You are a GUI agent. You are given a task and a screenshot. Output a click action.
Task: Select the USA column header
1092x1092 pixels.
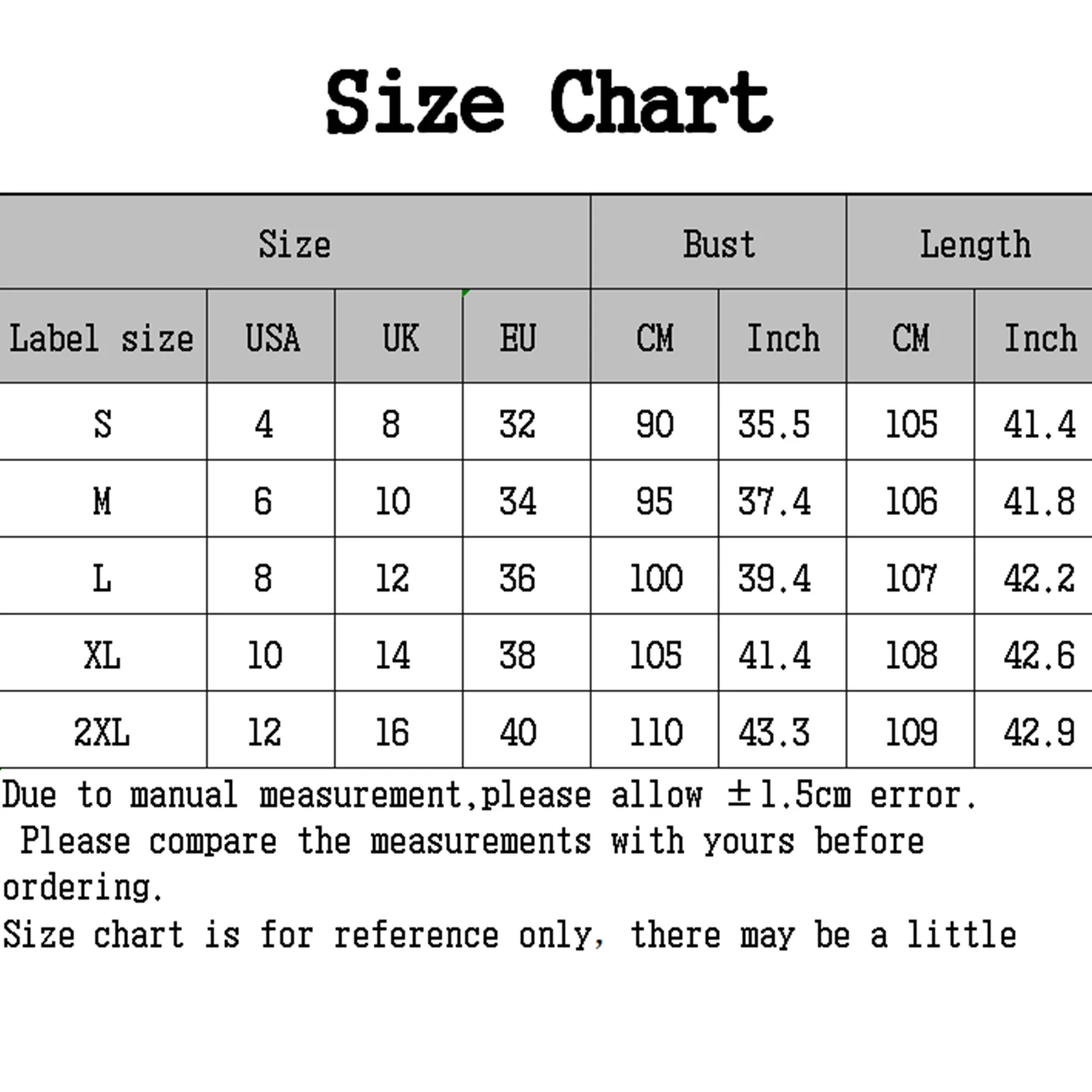271,338
